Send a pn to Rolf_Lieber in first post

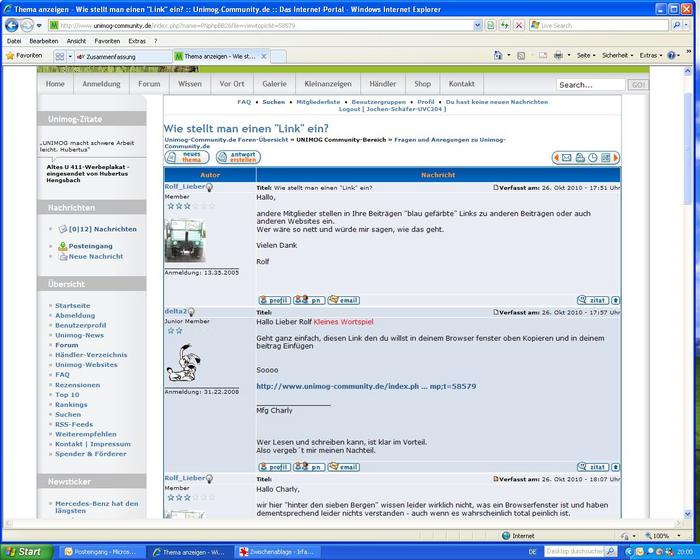(x=308, y=300)
